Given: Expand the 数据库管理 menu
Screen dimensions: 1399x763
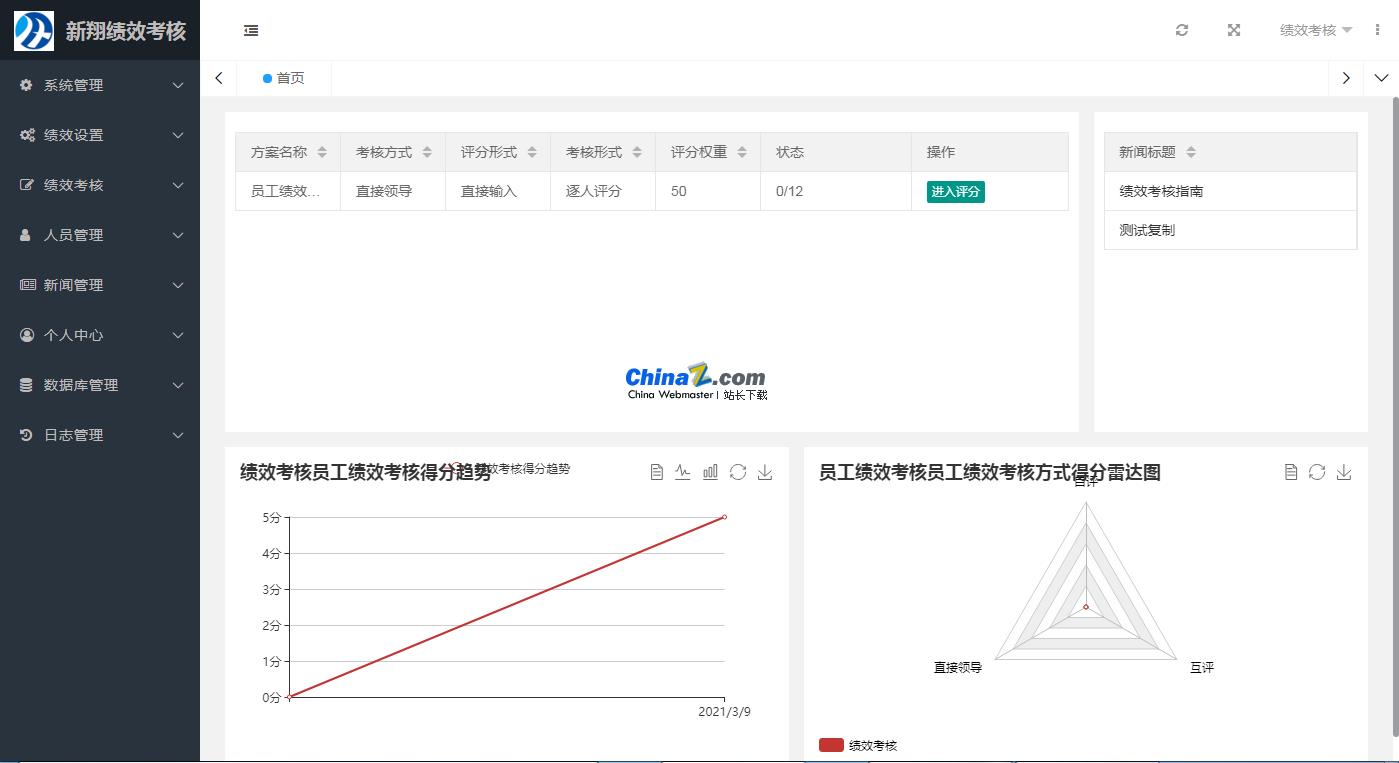Looking at the screenshot, I should 100,385.
